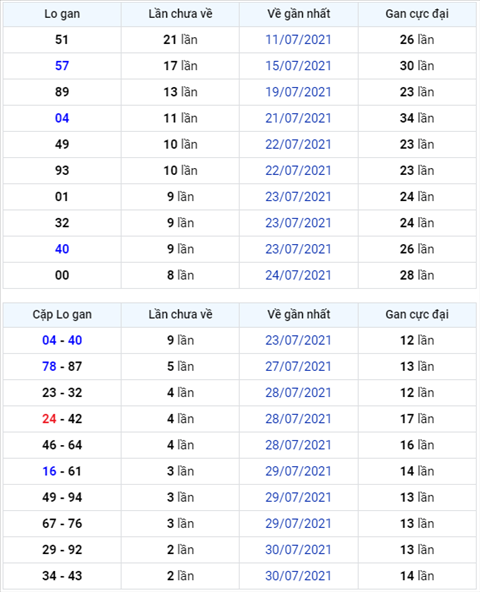Open the 27/07/2021 date link
Image resolution: width=480 pixels, height=592 pixels.
(298, 366)
